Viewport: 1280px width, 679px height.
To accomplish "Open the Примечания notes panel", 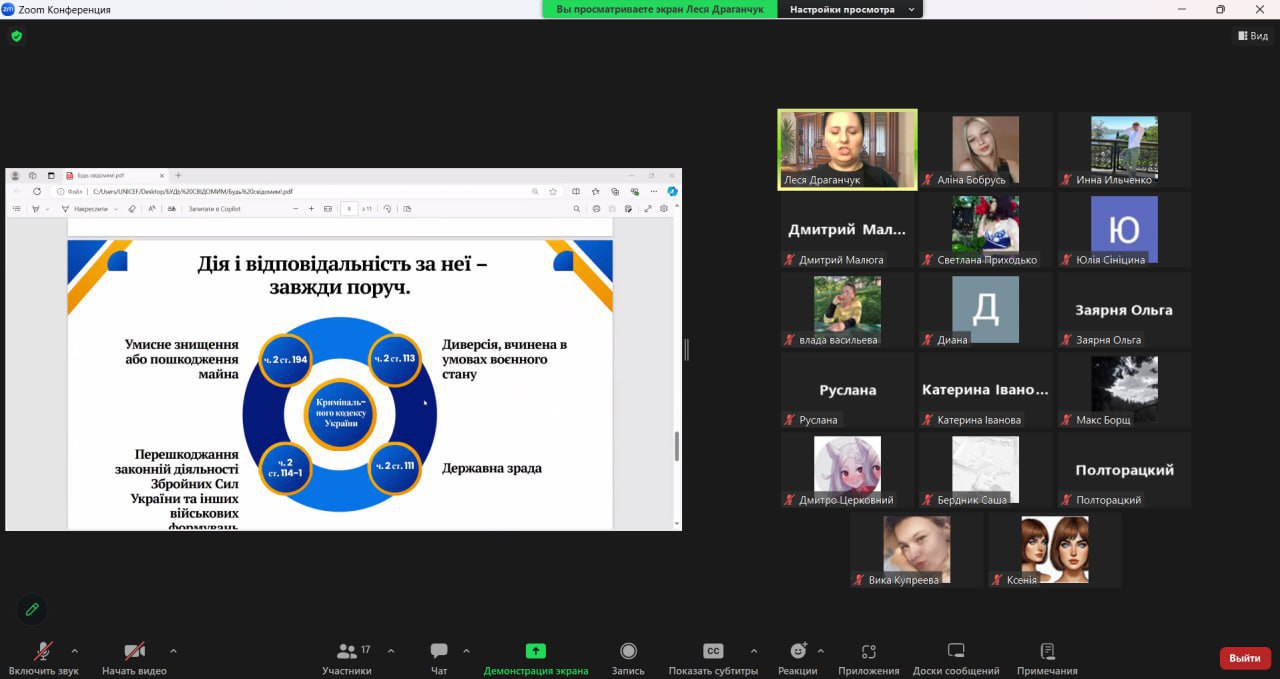I will click(1047, 658).
